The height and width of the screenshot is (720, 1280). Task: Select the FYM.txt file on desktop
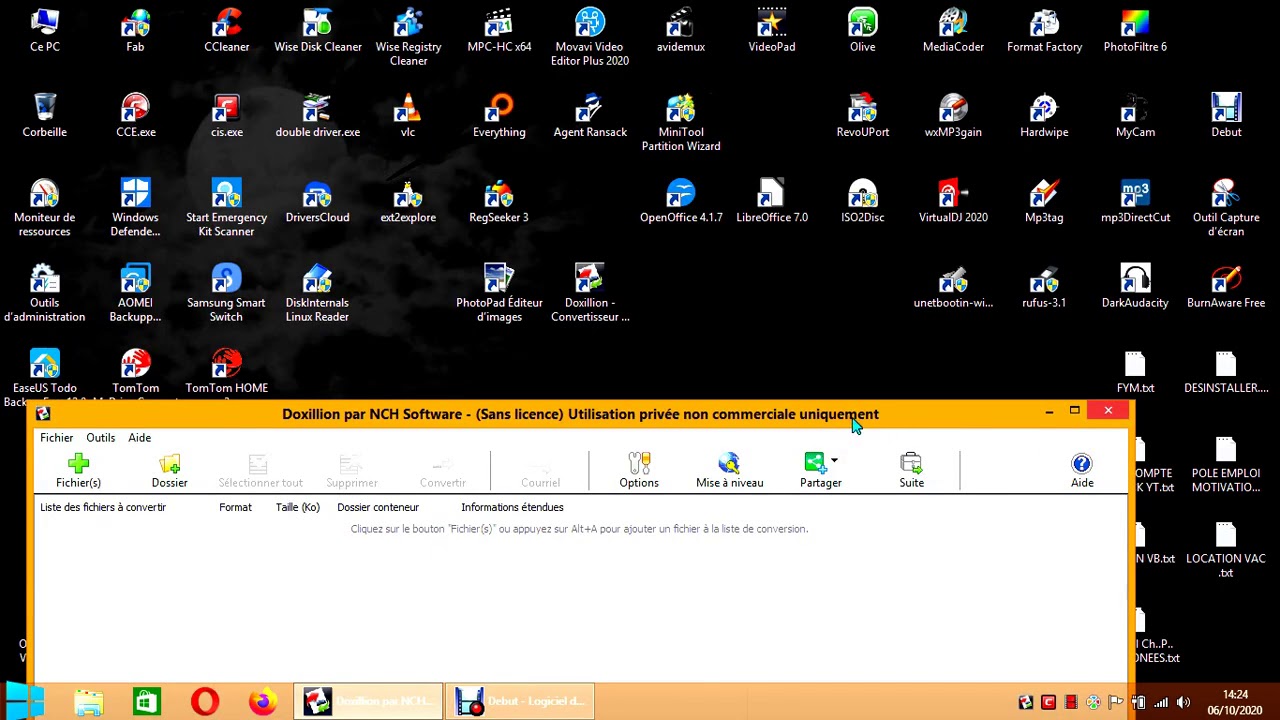1135,372
